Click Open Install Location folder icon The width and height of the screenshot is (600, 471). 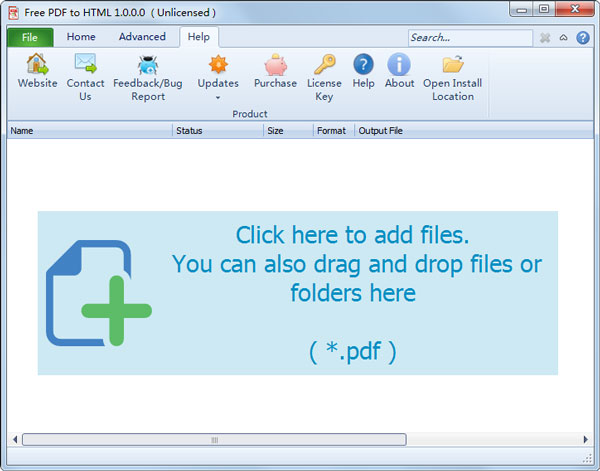pyautogui.click(x=453, y=64)
